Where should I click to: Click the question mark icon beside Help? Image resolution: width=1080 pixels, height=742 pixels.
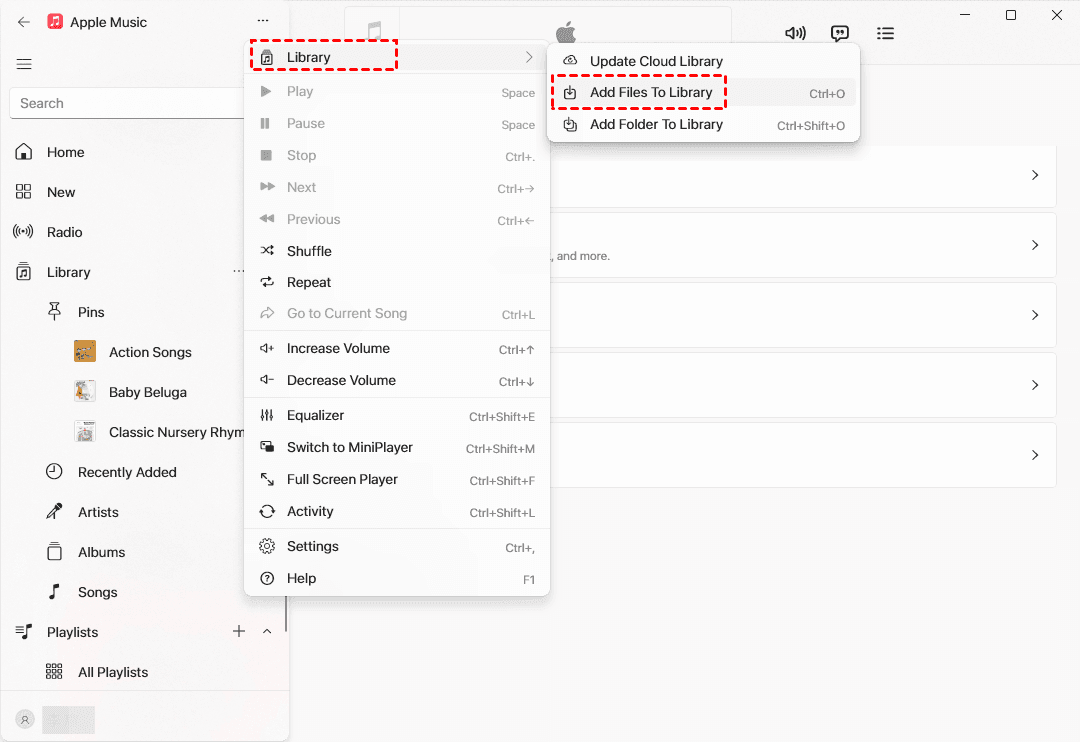pos(267,579)
